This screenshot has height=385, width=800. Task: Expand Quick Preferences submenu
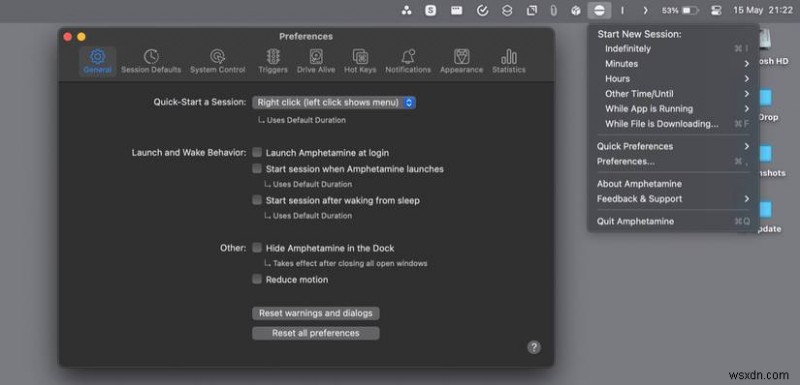(x=673, y=146)
